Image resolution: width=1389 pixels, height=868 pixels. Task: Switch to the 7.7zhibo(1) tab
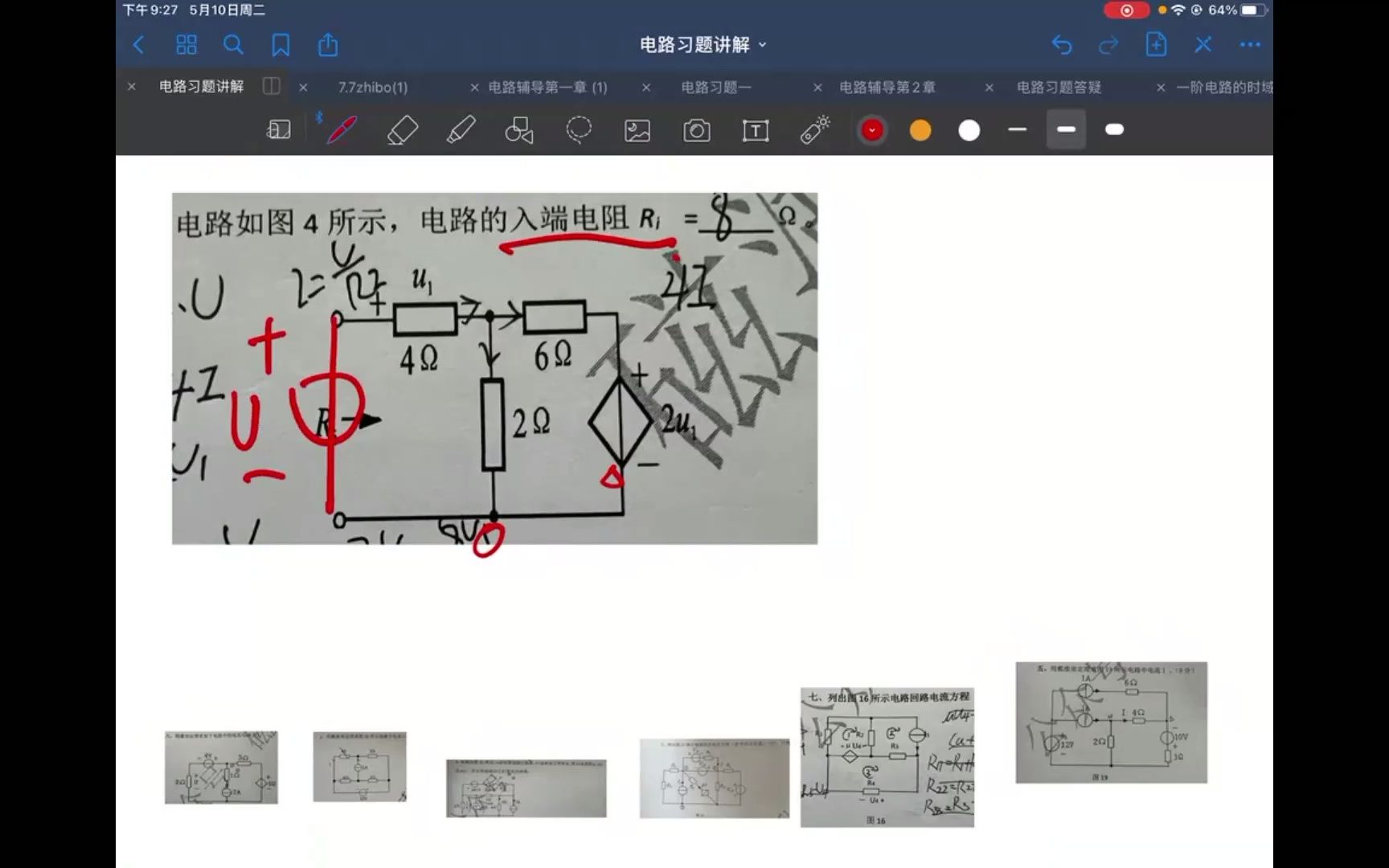[373, 87]
